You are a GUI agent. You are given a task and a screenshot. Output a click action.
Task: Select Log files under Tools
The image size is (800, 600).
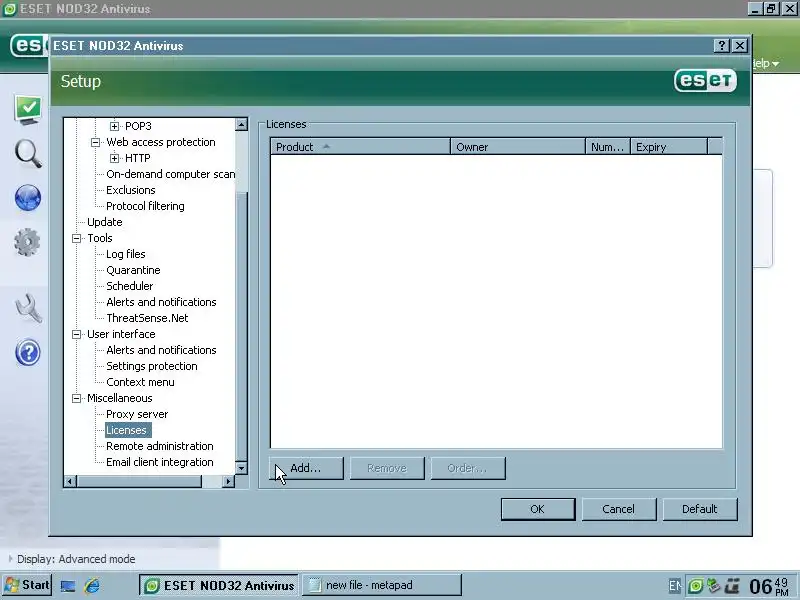tap(126, 254)
